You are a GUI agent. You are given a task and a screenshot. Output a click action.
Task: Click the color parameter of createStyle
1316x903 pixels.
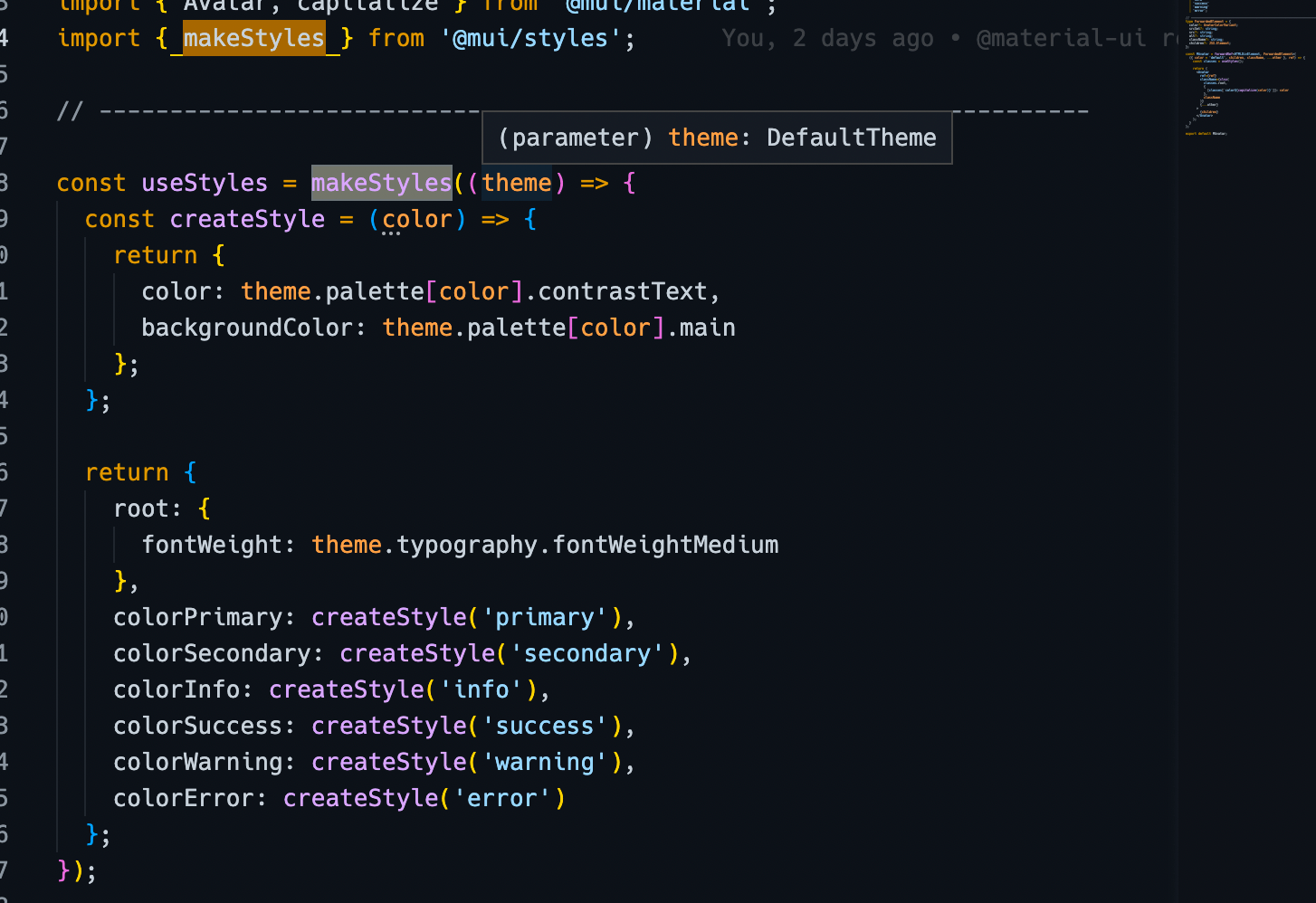(416, 219)
